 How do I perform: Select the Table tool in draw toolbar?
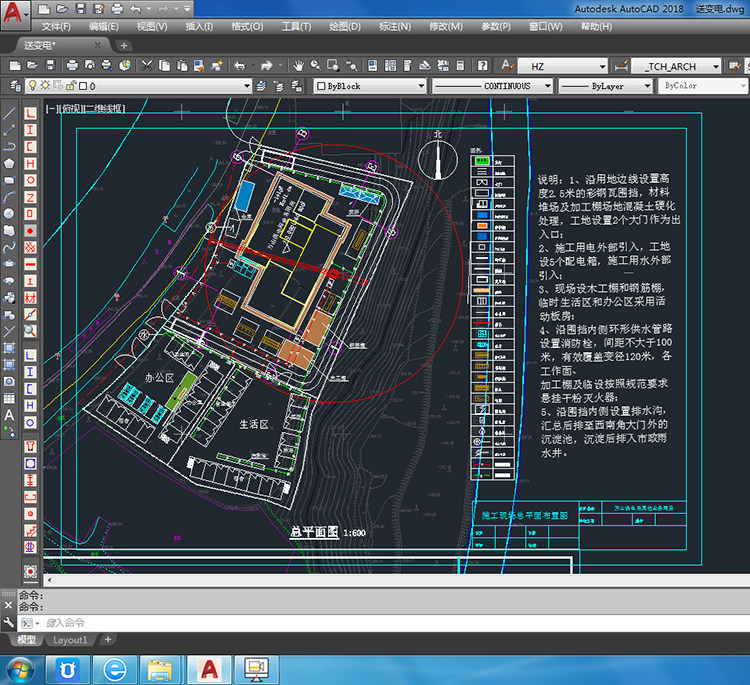pyautogui.click(x=9, y=398)
